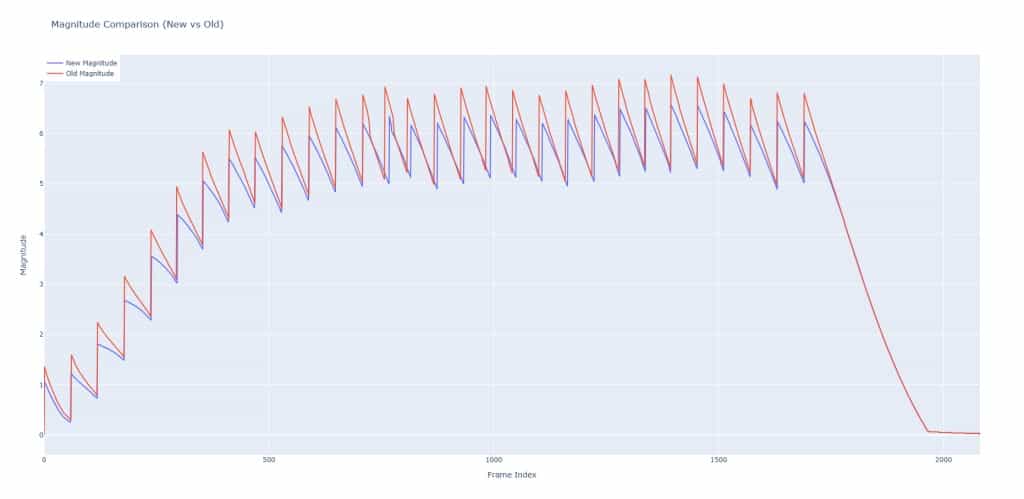Click the 2000 tick label on x-axis

(x=943, y=459)
